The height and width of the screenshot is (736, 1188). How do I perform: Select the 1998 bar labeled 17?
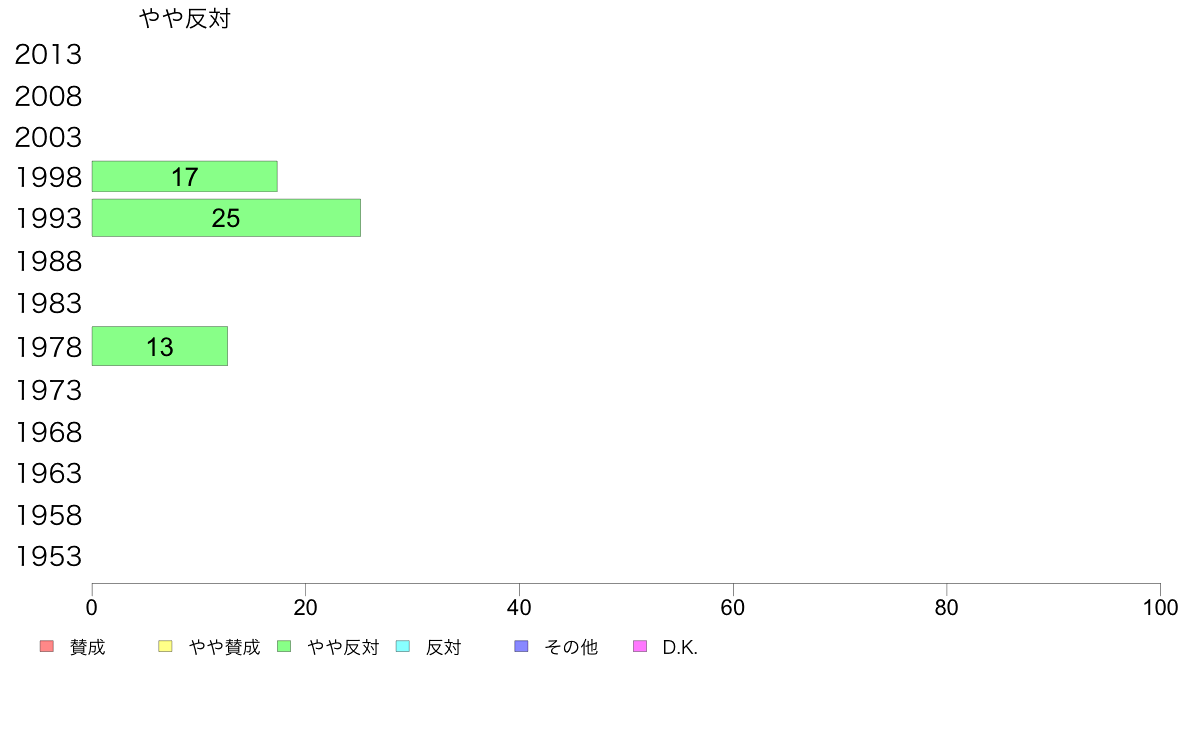[185, 177]
